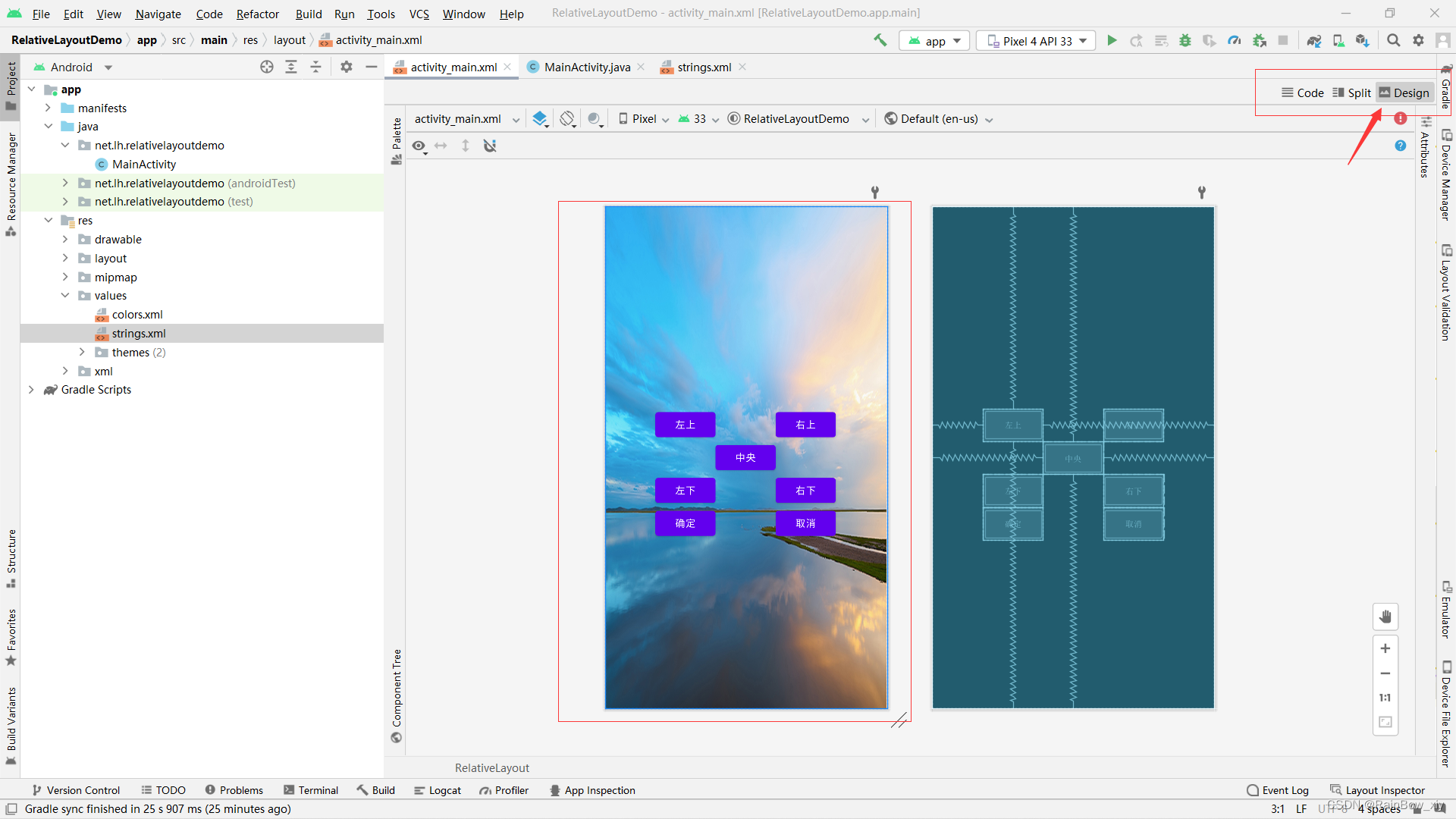Expand the drawable folder in project tree
This screenshot has width=1456, height=819.
tap(66, 240)
